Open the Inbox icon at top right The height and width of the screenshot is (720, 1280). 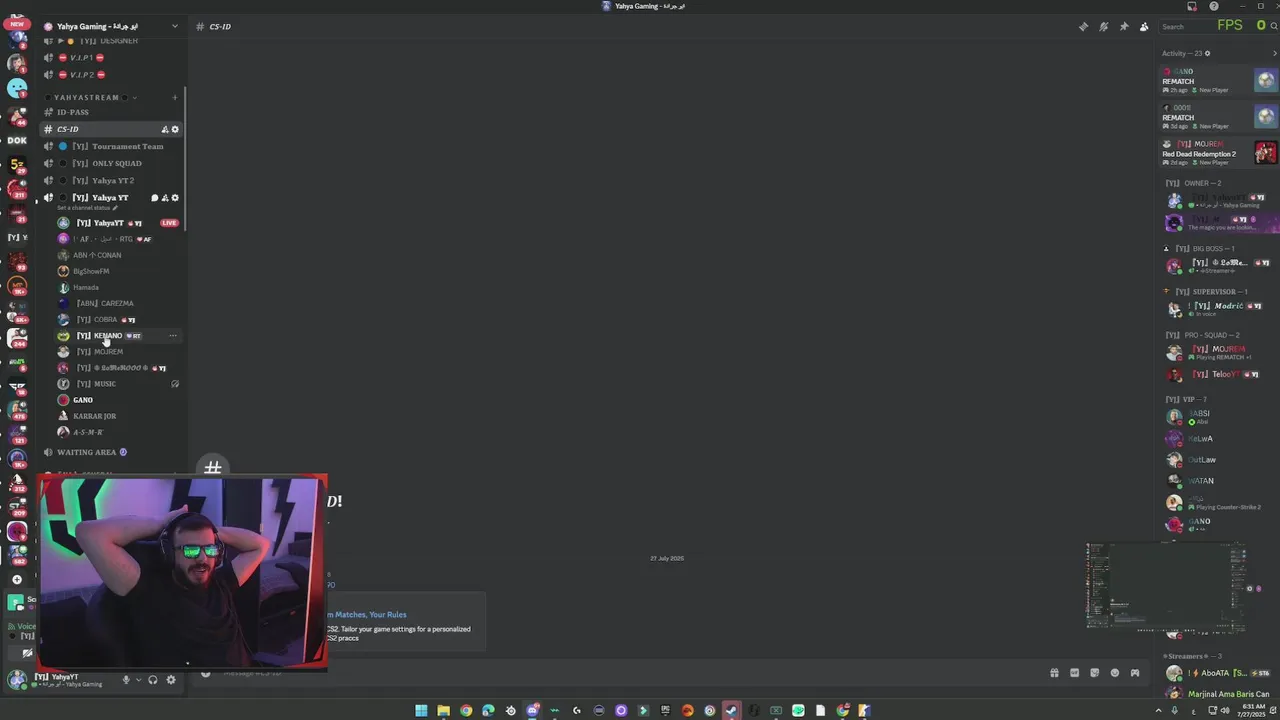pos(1190,6)
